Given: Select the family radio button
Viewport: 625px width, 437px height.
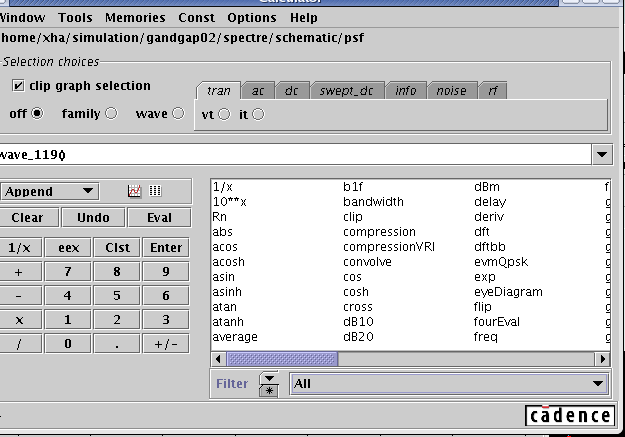Looking at the screenshot, I should click(111, 114).
